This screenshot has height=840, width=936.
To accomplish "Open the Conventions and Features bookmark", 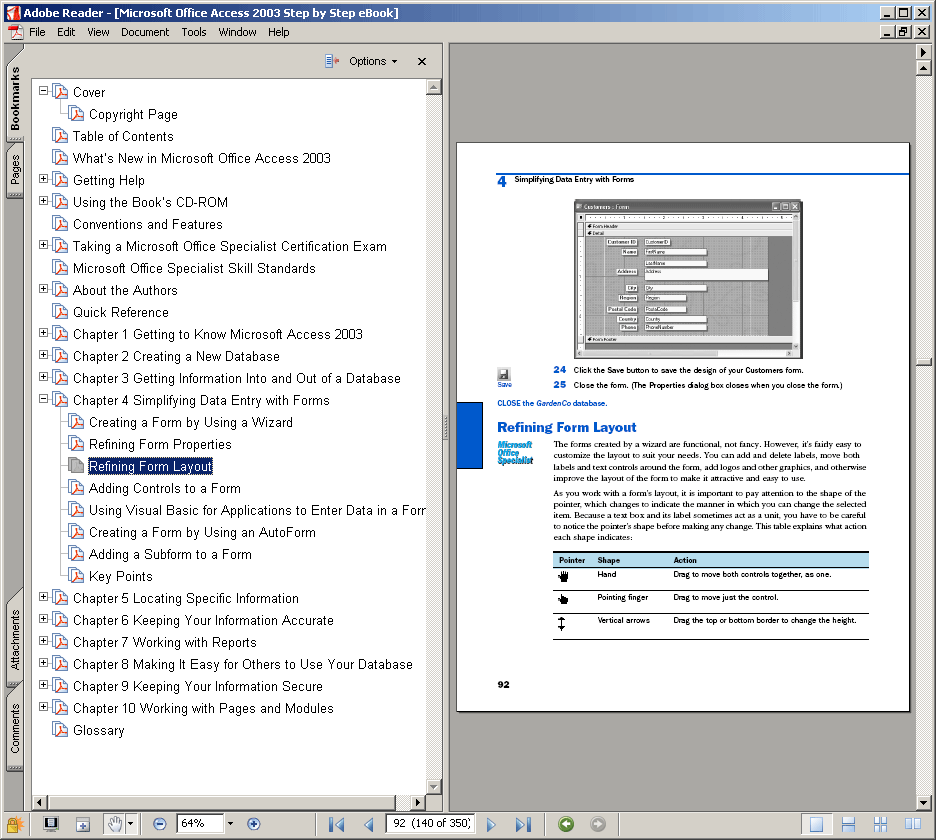I will [147, 224].
